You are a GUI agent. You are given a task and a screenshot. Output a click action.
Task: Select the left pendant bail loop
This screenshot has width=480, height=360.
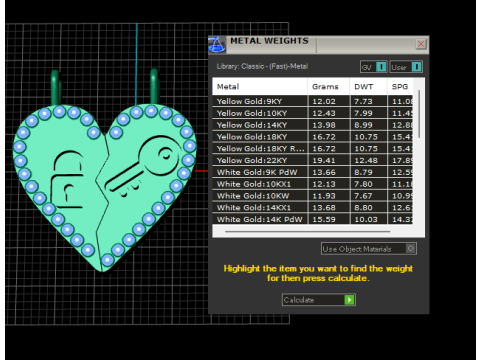[56, 87]
